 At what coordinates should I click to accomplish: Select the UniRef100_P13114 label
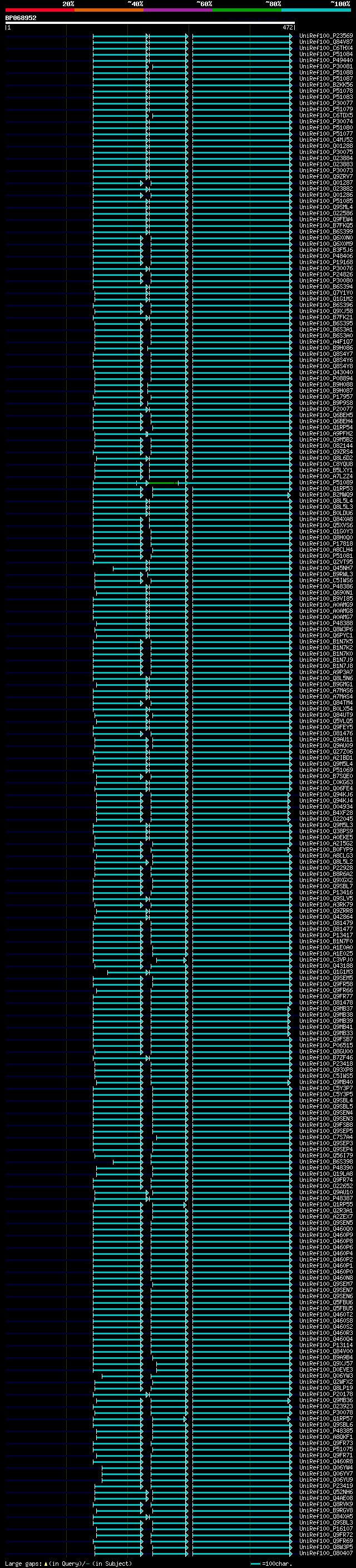[x=326, y=1345]
